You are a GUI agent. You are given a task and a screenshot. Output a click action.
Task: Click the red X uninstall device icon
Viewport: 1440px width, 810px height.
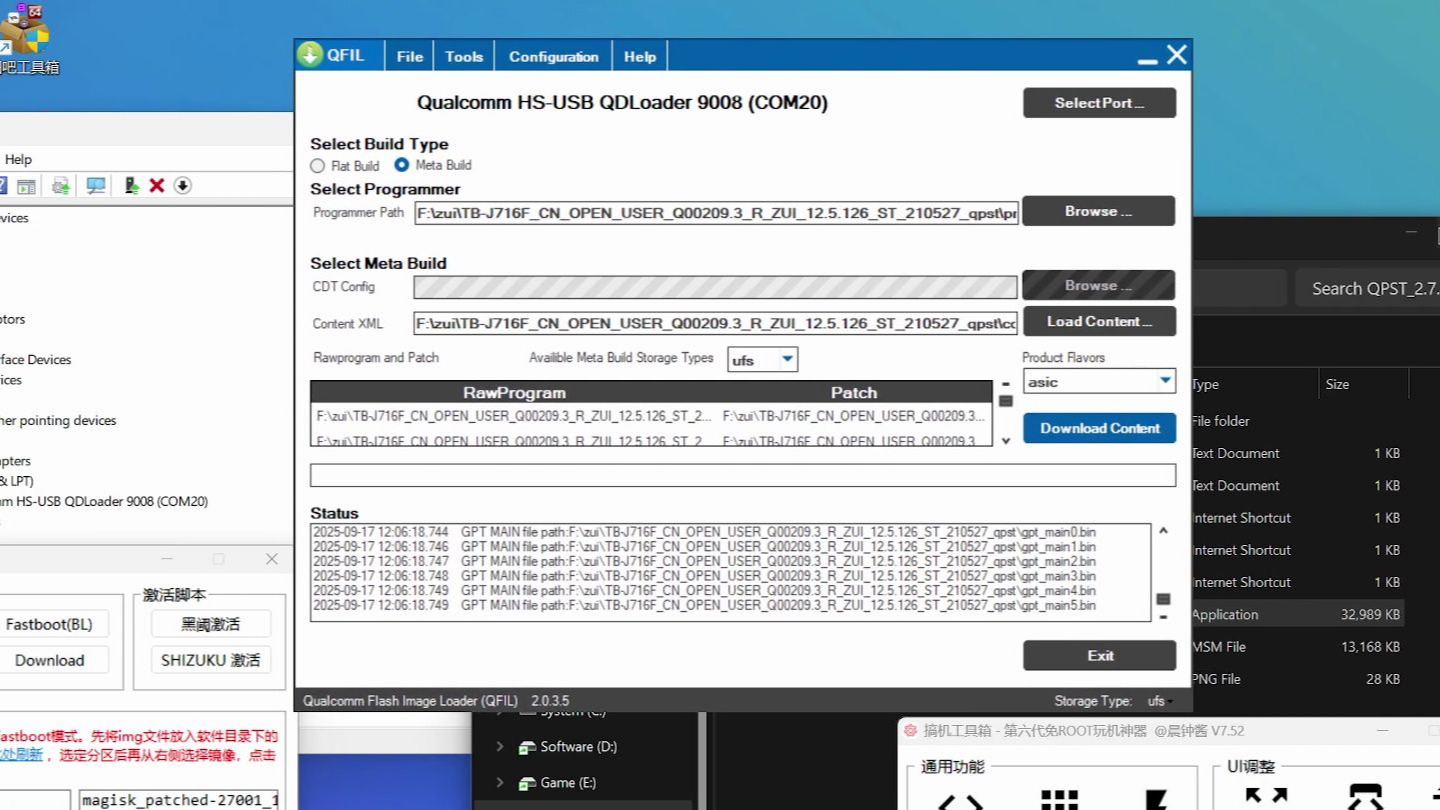tap(157, 185)
